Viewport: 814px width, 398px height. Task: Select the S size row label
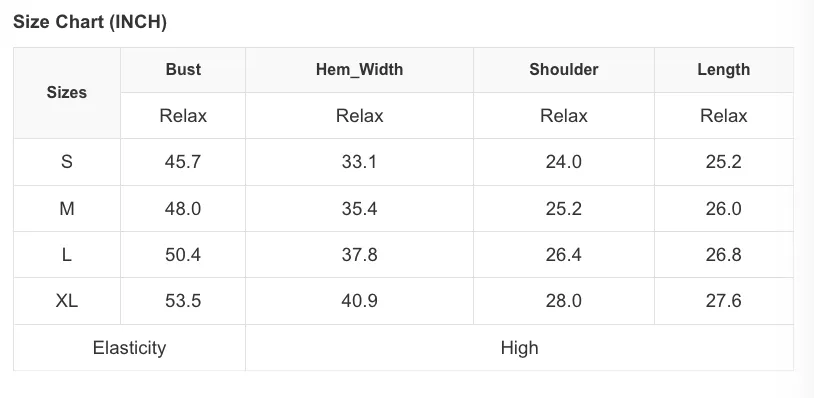(67, 162)
